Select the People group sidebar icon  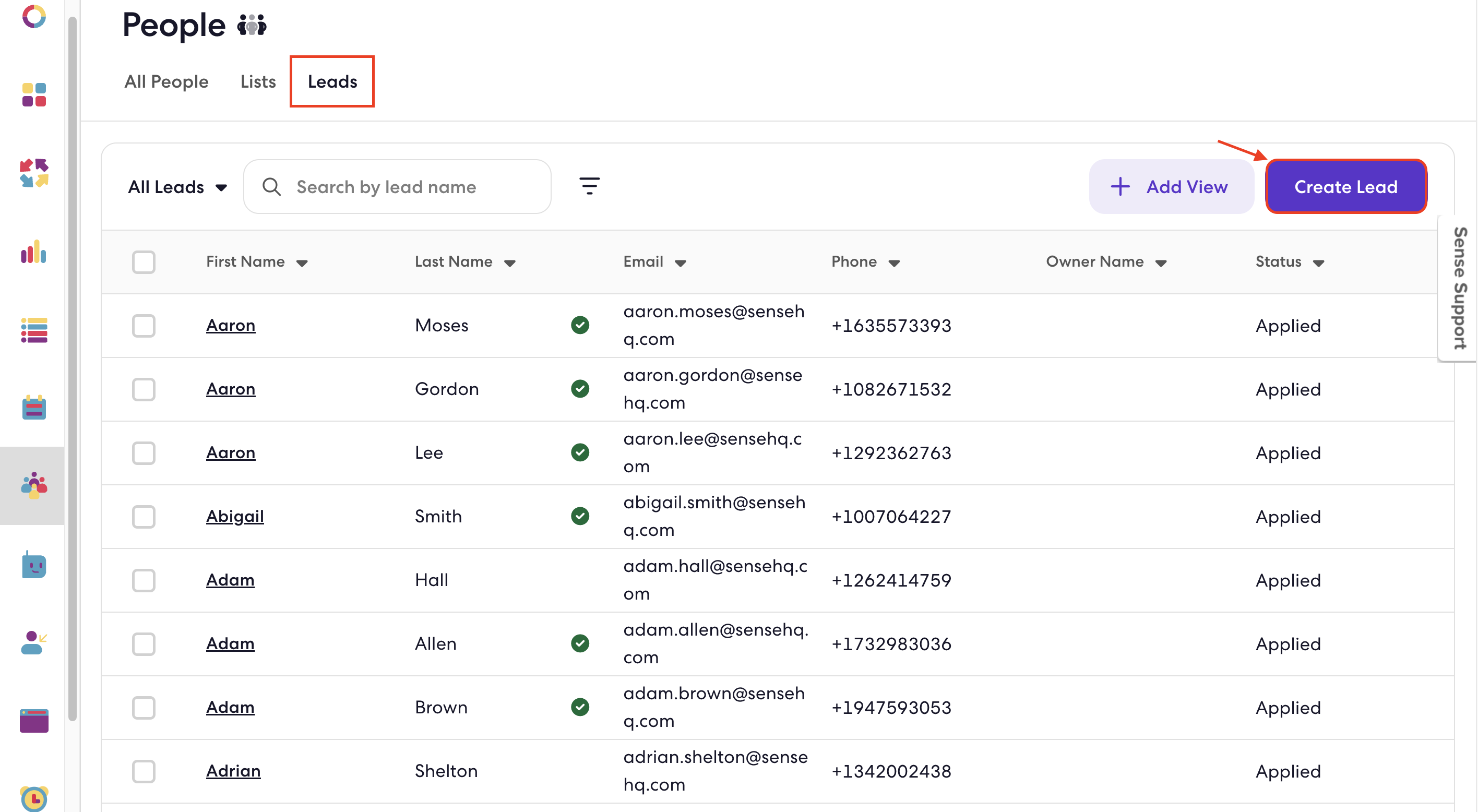[34, 485]
